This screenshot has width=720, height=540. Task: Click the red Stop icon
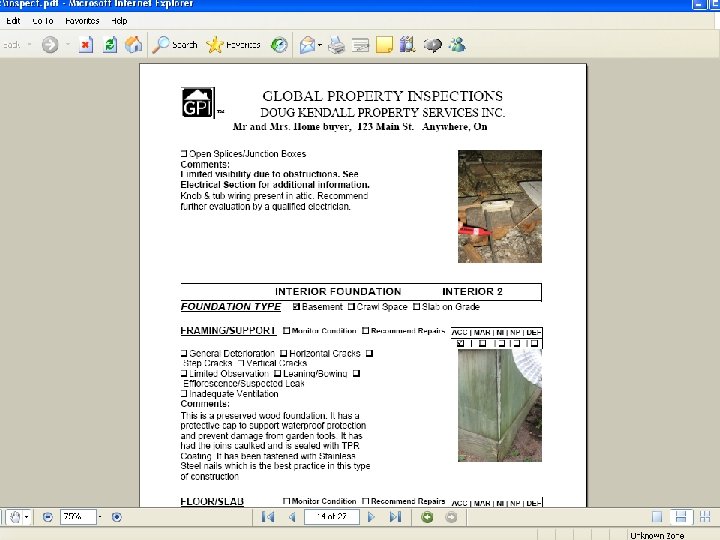point(85,45)
